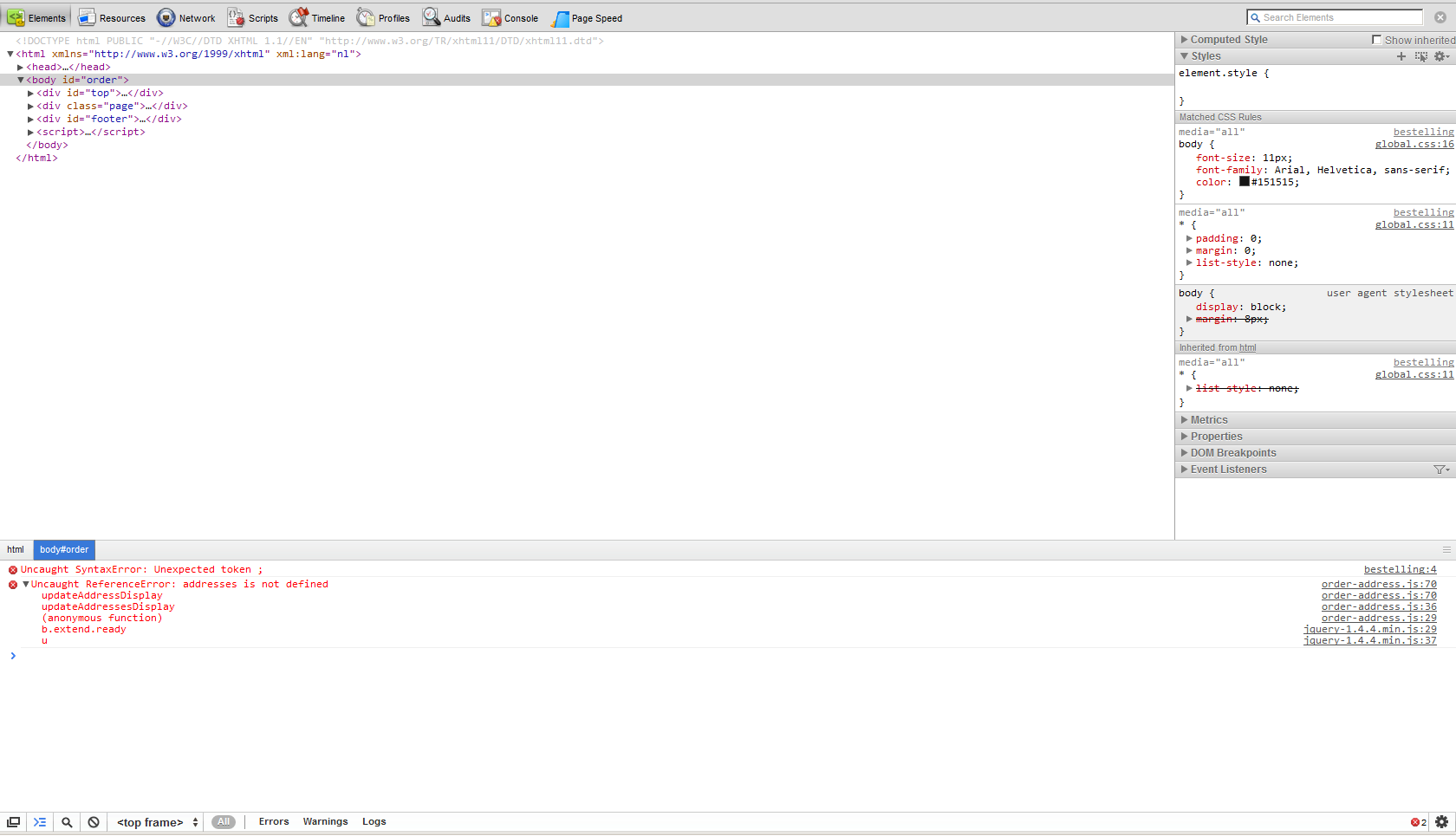Open global.css:16 source link
This screenshot has height=836, width=1456.
pos(1414,145)
